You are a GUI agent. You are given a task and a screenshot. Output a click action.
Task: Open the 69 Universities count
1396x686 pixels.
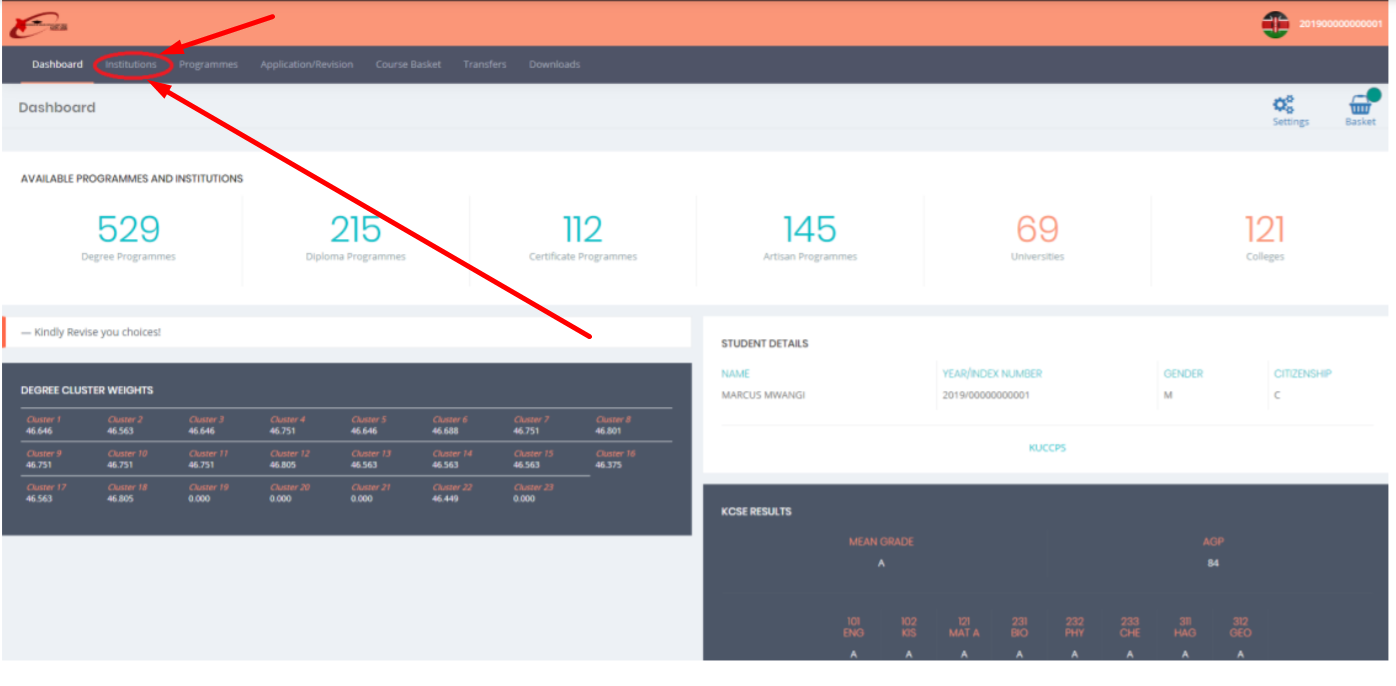coord(1037,230)
